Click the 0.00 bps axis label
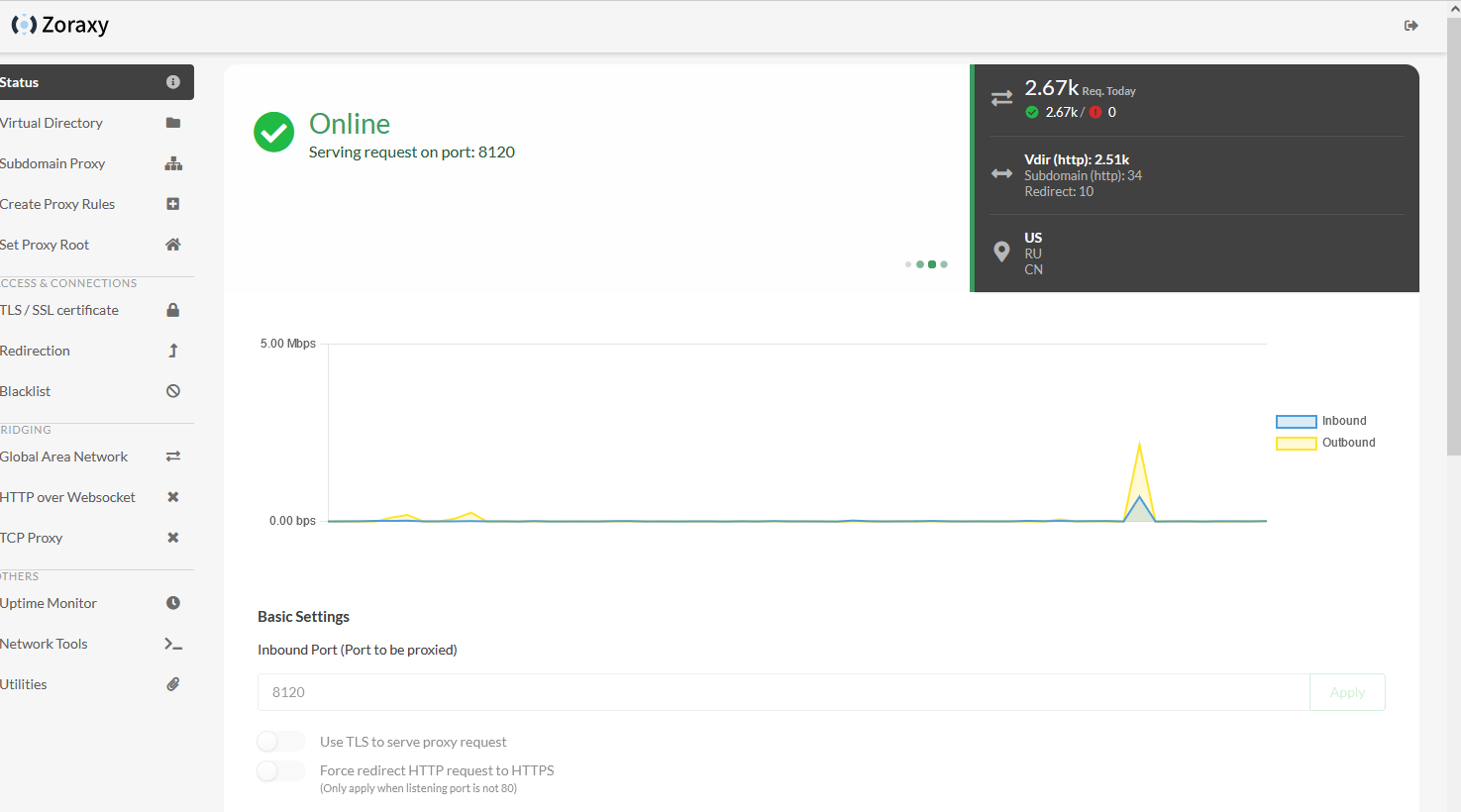1461x812 pixels. pos(292,521)
